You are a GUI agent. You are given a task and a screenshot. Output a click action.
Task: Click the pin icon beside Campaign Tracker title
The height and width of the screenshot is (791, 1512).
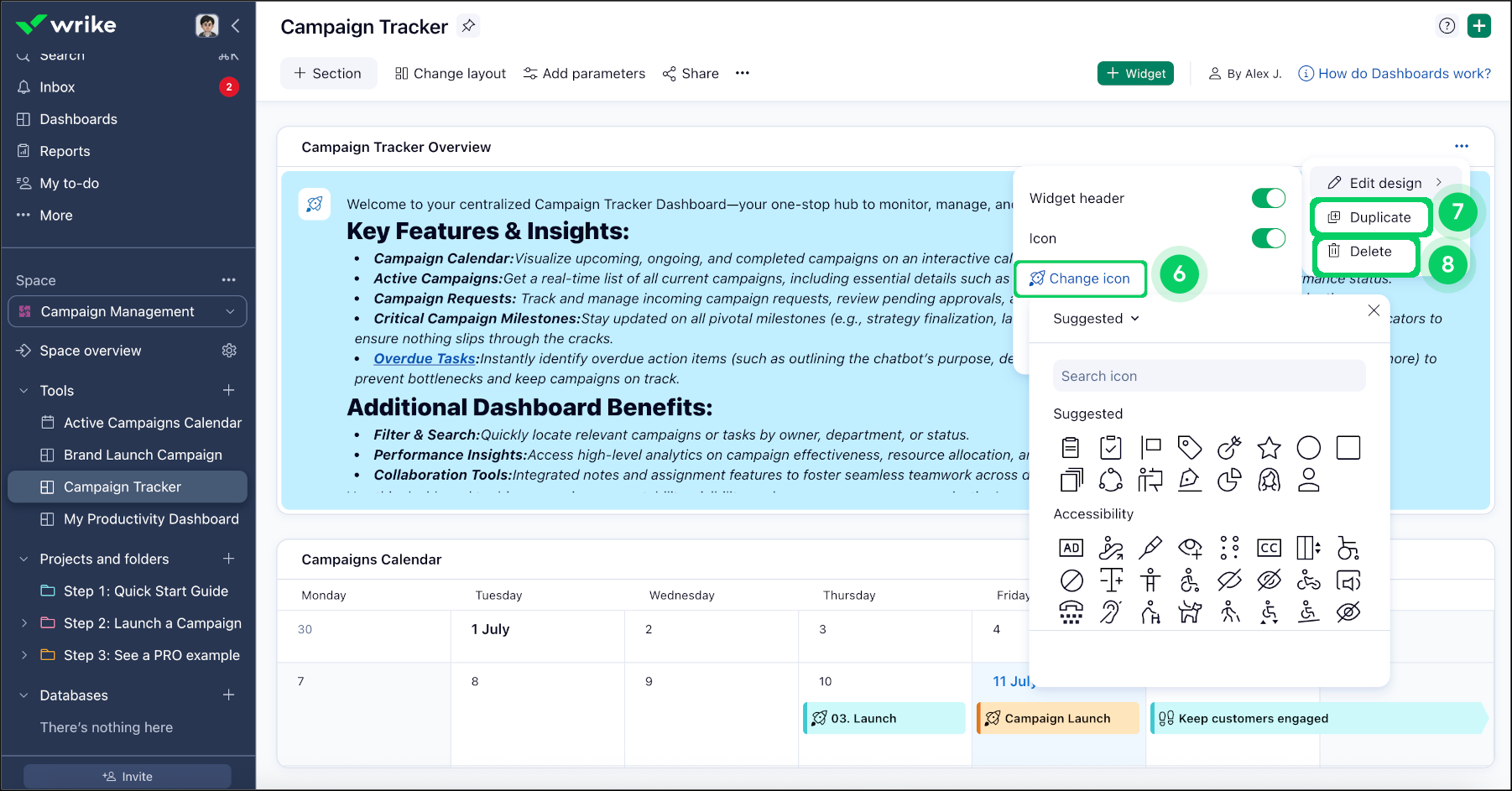(x=468, y=26)
